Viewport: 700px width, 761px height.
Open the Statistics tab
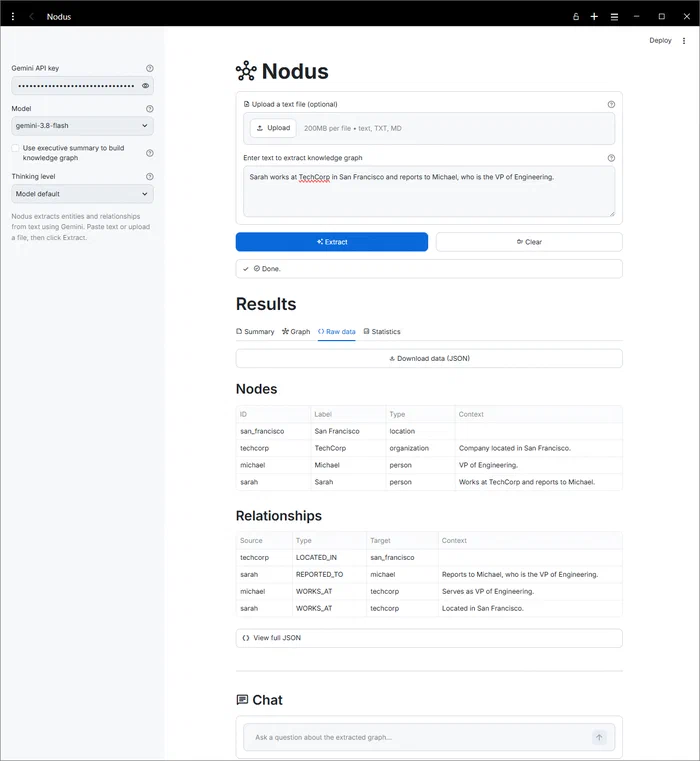[382, 331]
